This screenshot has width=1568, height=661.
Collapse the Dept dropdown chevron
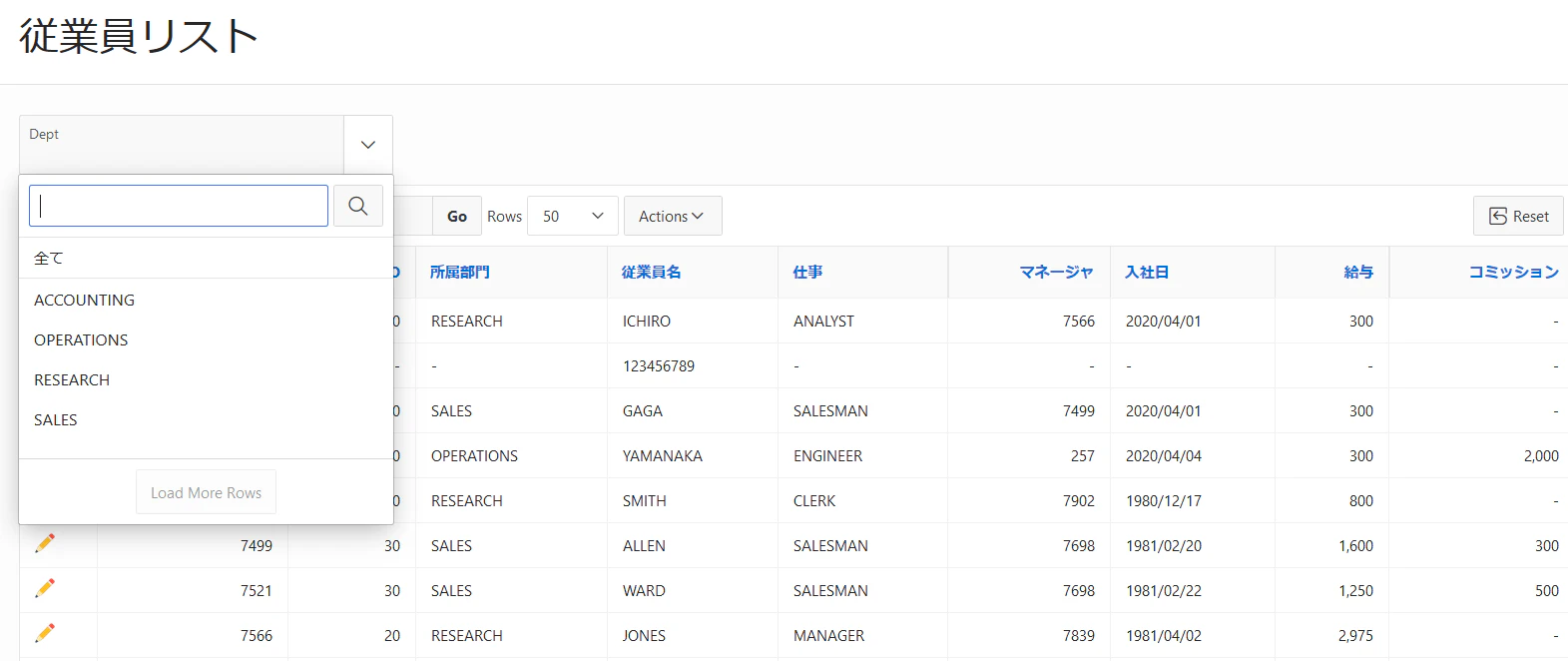tap(368, 145)
